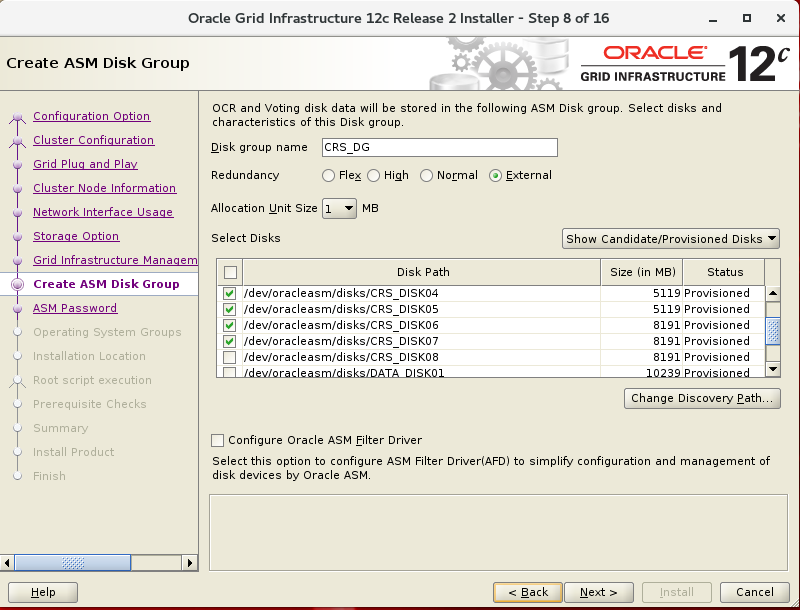Check the CRS_DISK08 disk checkbox

coord(230,357)
